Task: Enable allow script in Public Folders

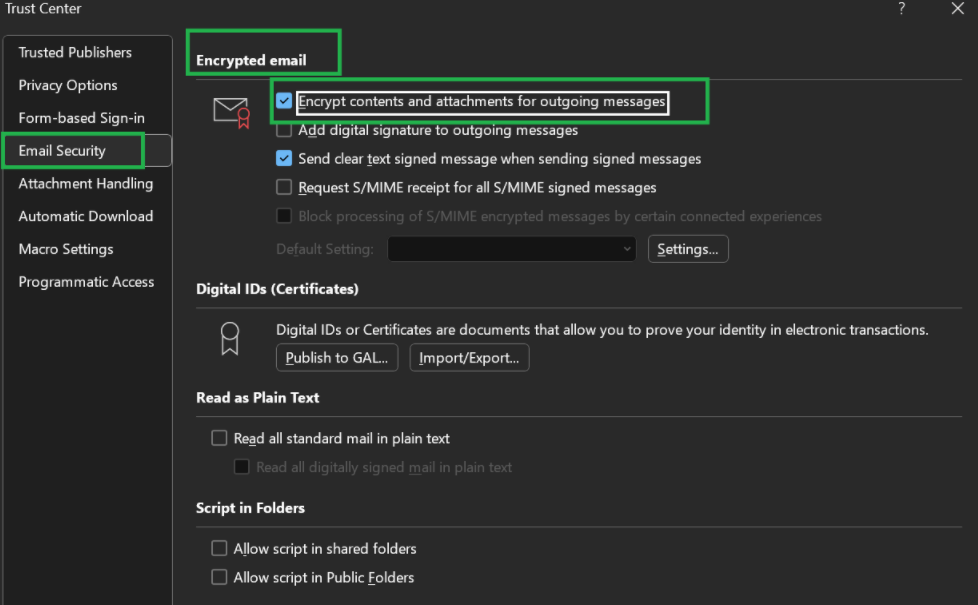Action: [219, 577]
